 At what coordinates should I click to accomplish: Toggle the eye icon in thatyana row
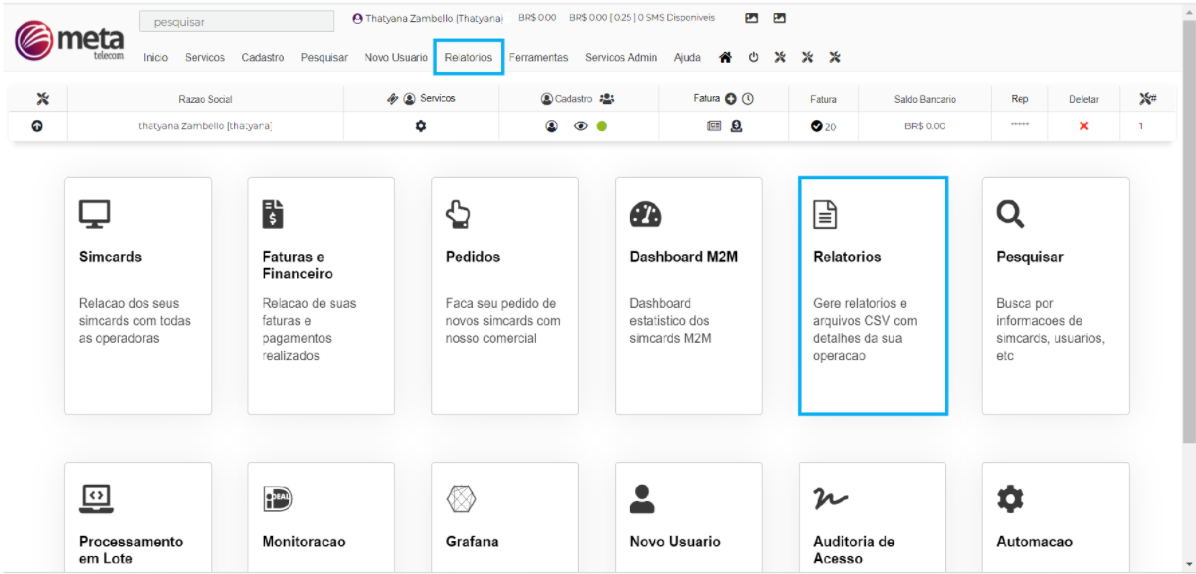pyautogui.click(x=580, y=127)
